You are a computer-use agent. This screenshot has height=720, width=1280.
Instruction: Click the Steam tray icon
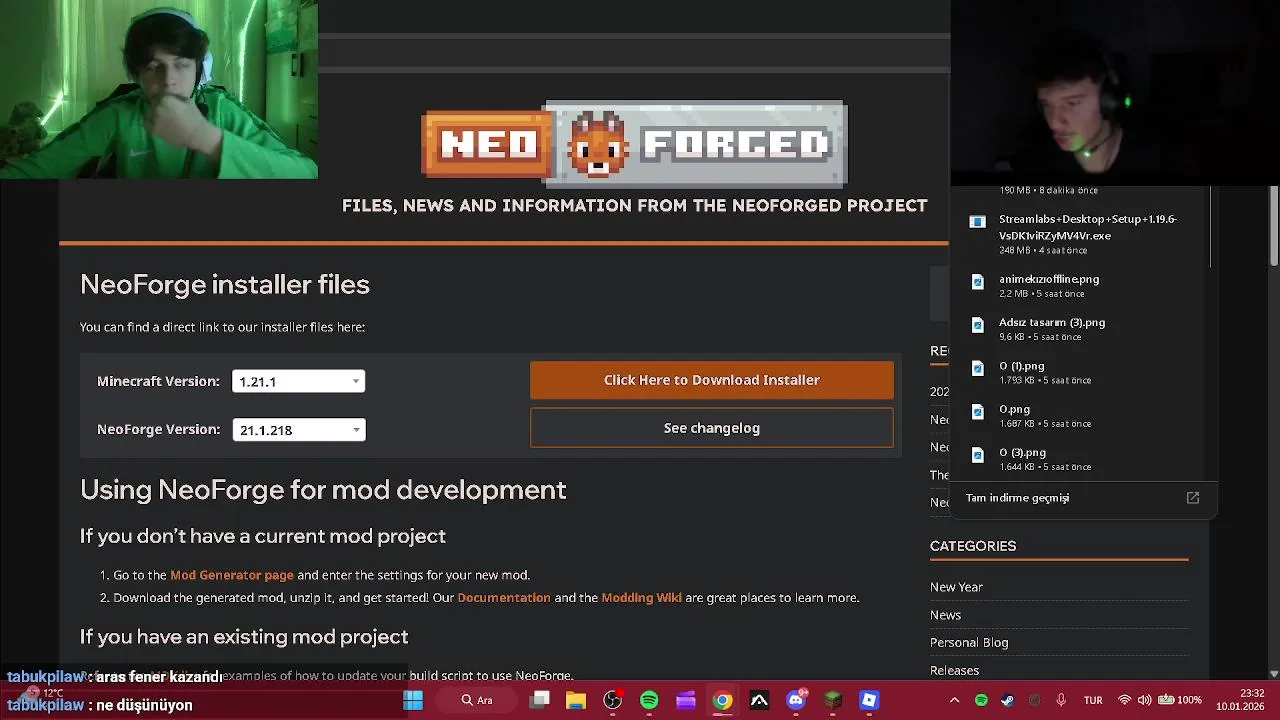pos(1007,700)
